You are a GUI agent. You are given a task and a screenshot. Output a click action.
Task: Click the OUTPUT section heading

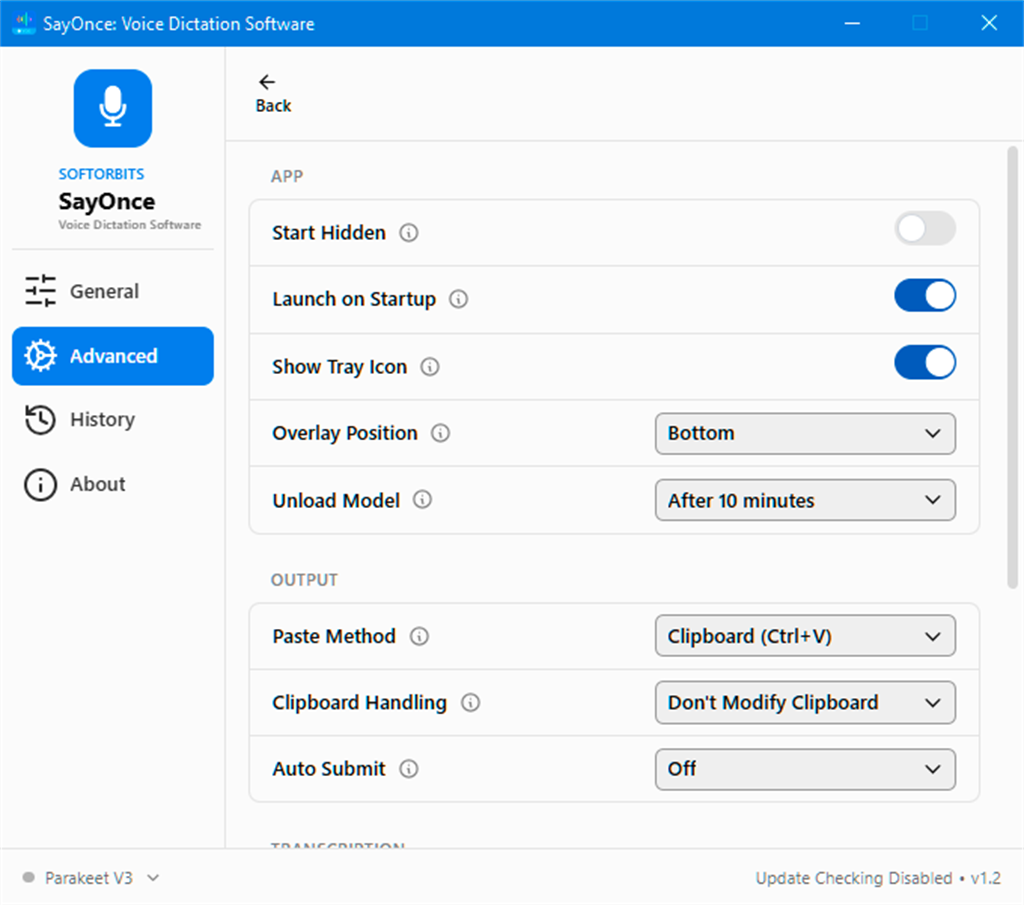tap(304, 580)
